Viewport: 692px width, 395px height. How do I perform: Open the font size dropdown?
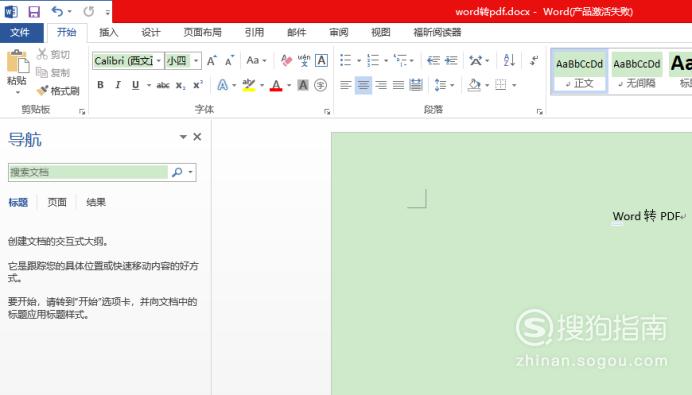pyautogui.click(x=196, y=60)
